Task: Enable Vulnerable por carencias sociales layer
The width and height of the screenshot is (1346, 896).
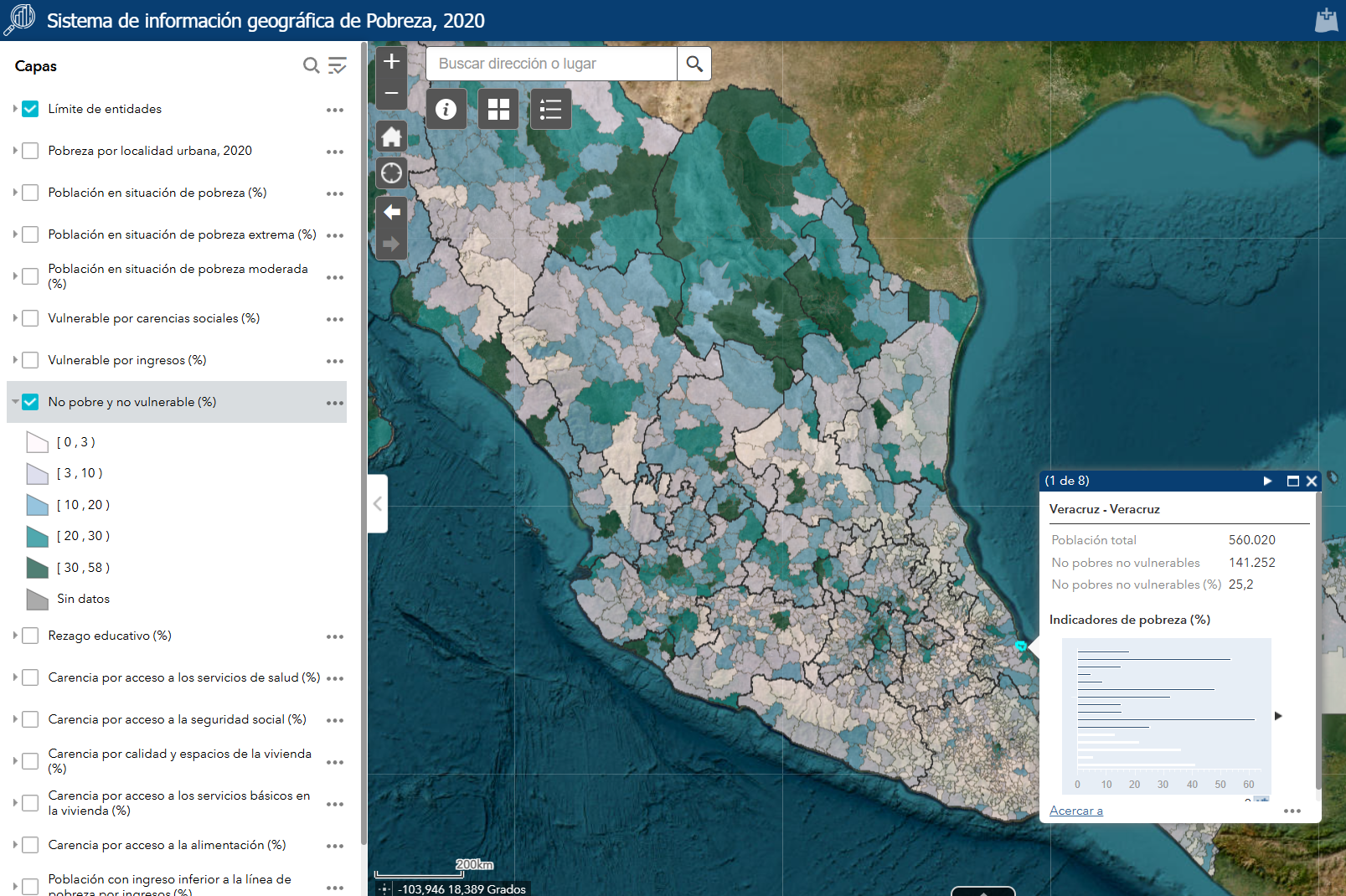Action: point(30,318)
